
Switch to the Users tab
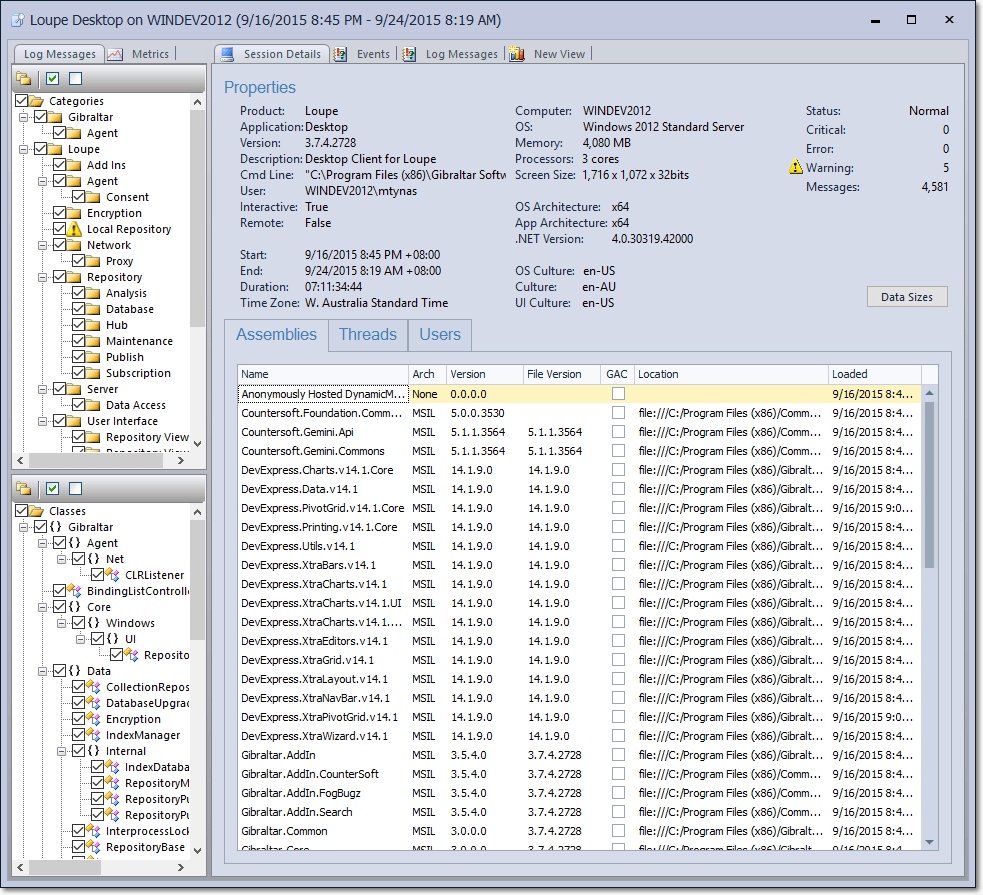coord(440,335)
